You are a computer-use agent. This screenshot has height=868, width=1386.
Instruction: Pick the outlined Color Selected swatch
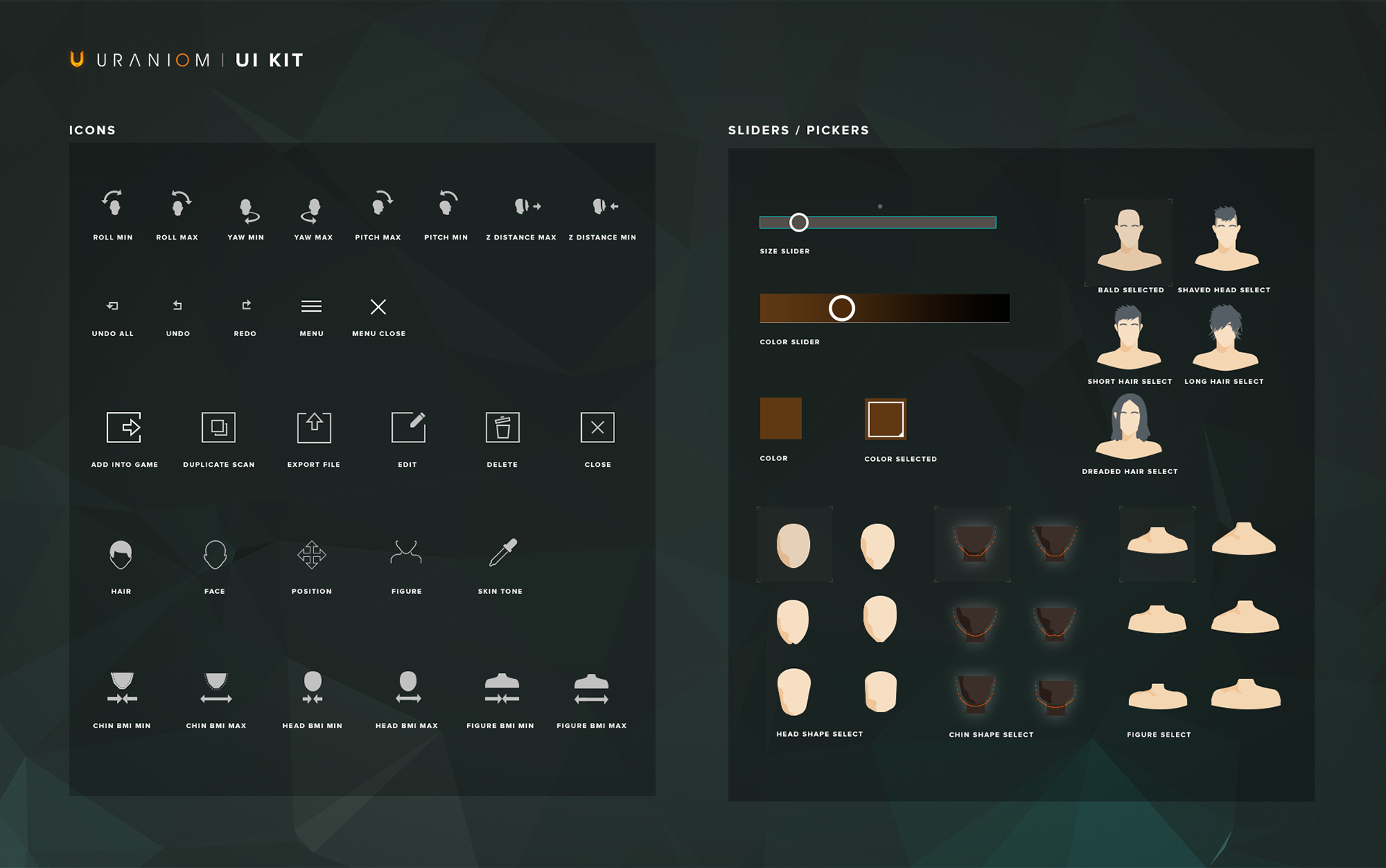(x=886, y=418)
